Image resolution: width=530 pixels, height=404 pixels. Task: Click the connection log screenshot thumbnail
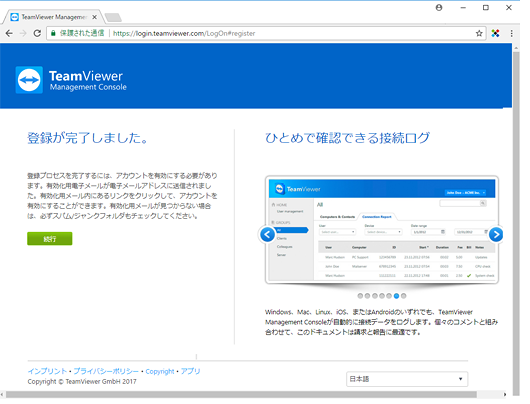[x=382, y=230]
